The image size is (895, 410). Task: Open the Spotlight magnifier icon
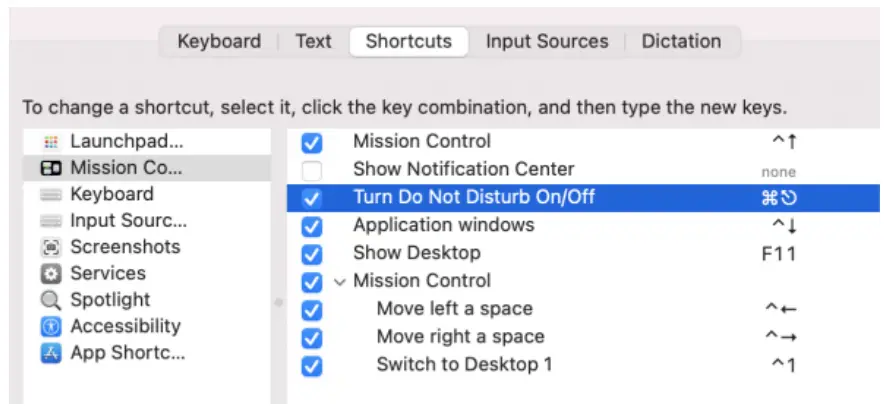[x=51, y=300]
